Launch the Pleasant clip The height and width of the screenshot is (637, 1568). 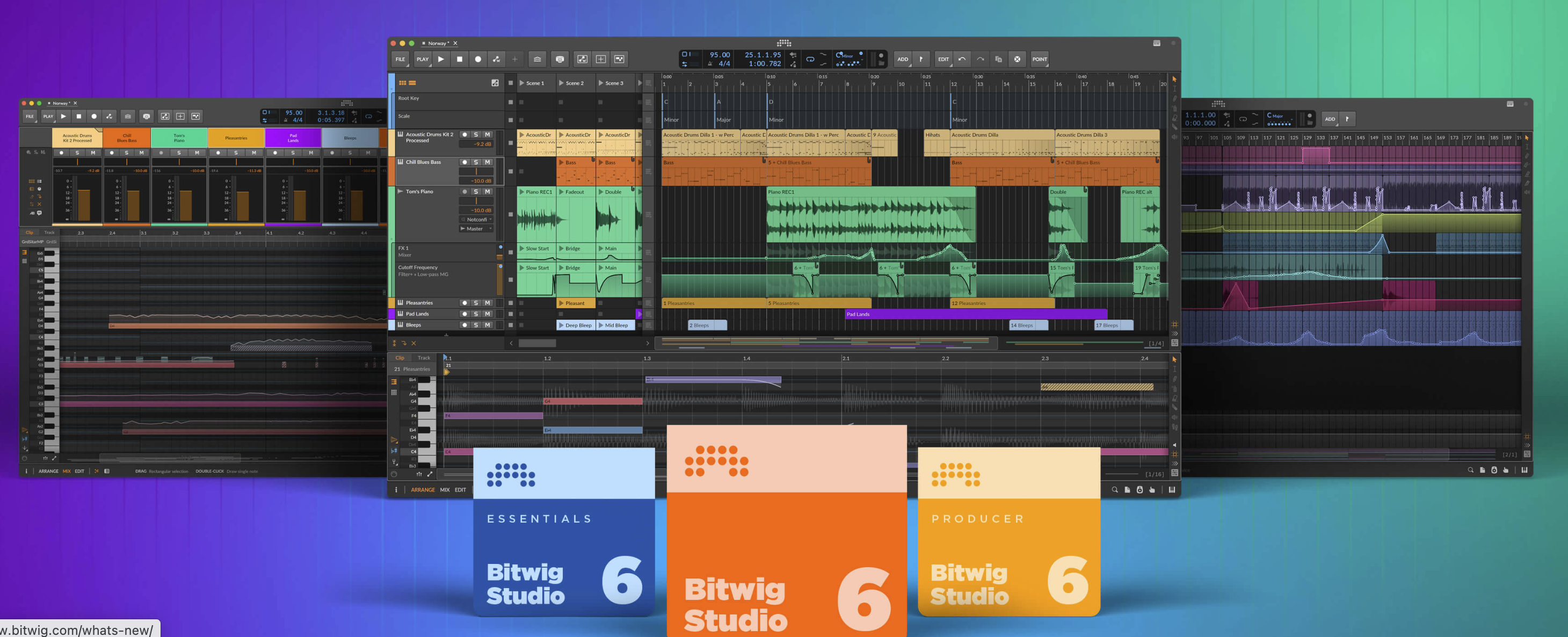pos(561,303)
